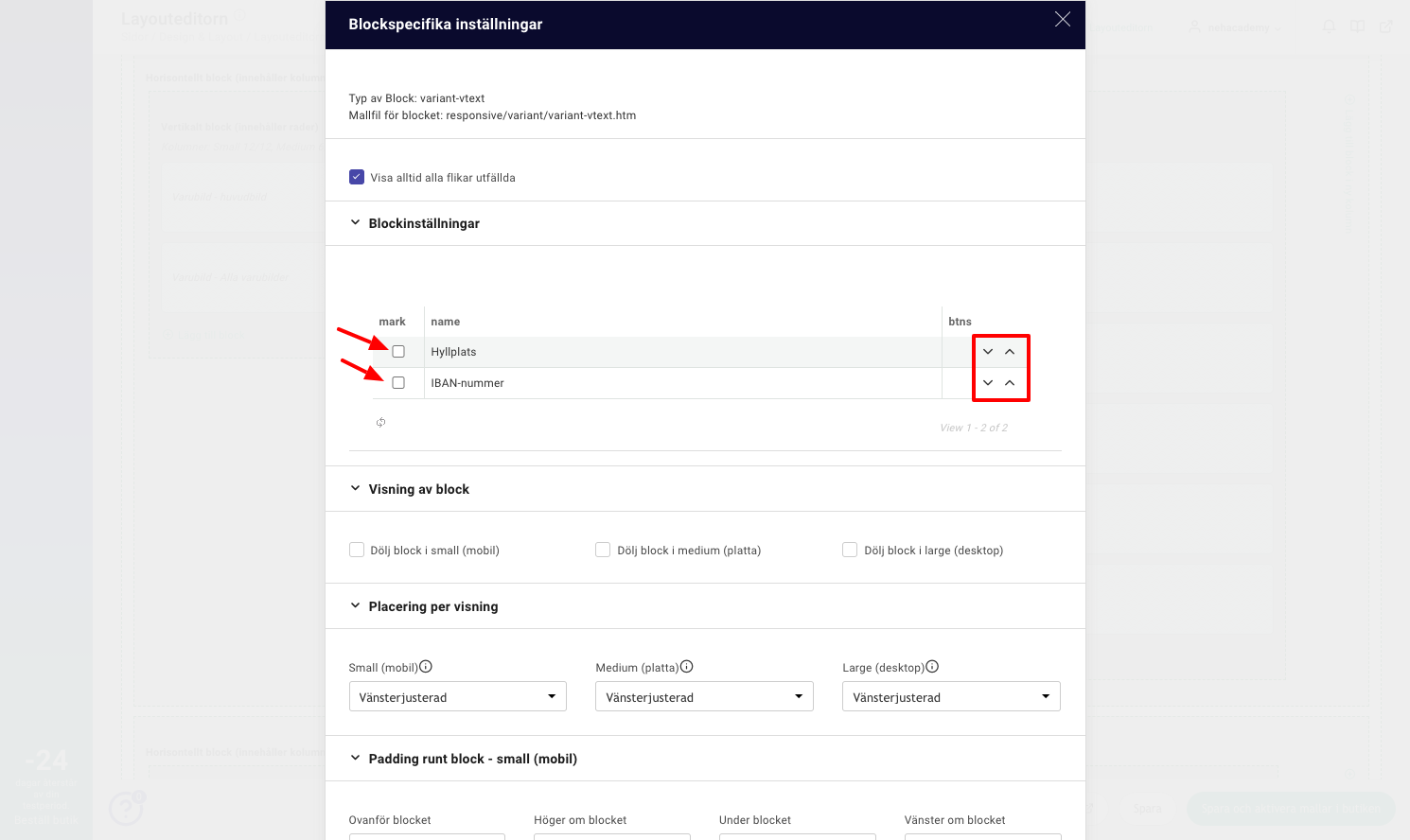The image size is (1410, 840).
Task: Tick the Hyllplats row checkbox
Action: [398, 352]
